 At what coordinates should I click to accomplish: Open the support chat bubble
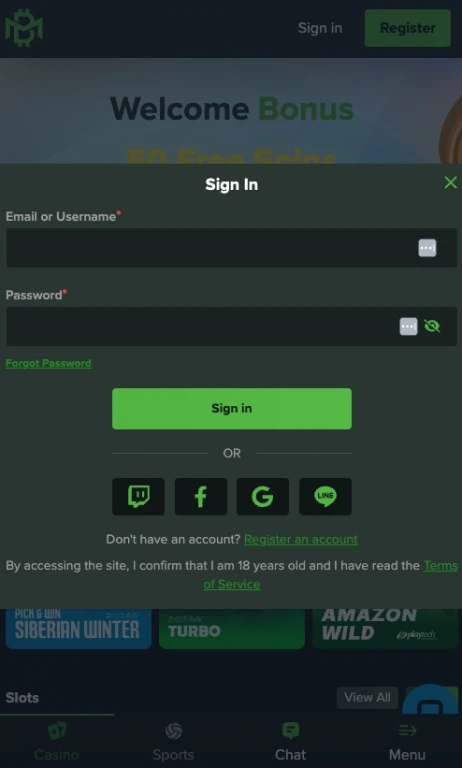430,699
